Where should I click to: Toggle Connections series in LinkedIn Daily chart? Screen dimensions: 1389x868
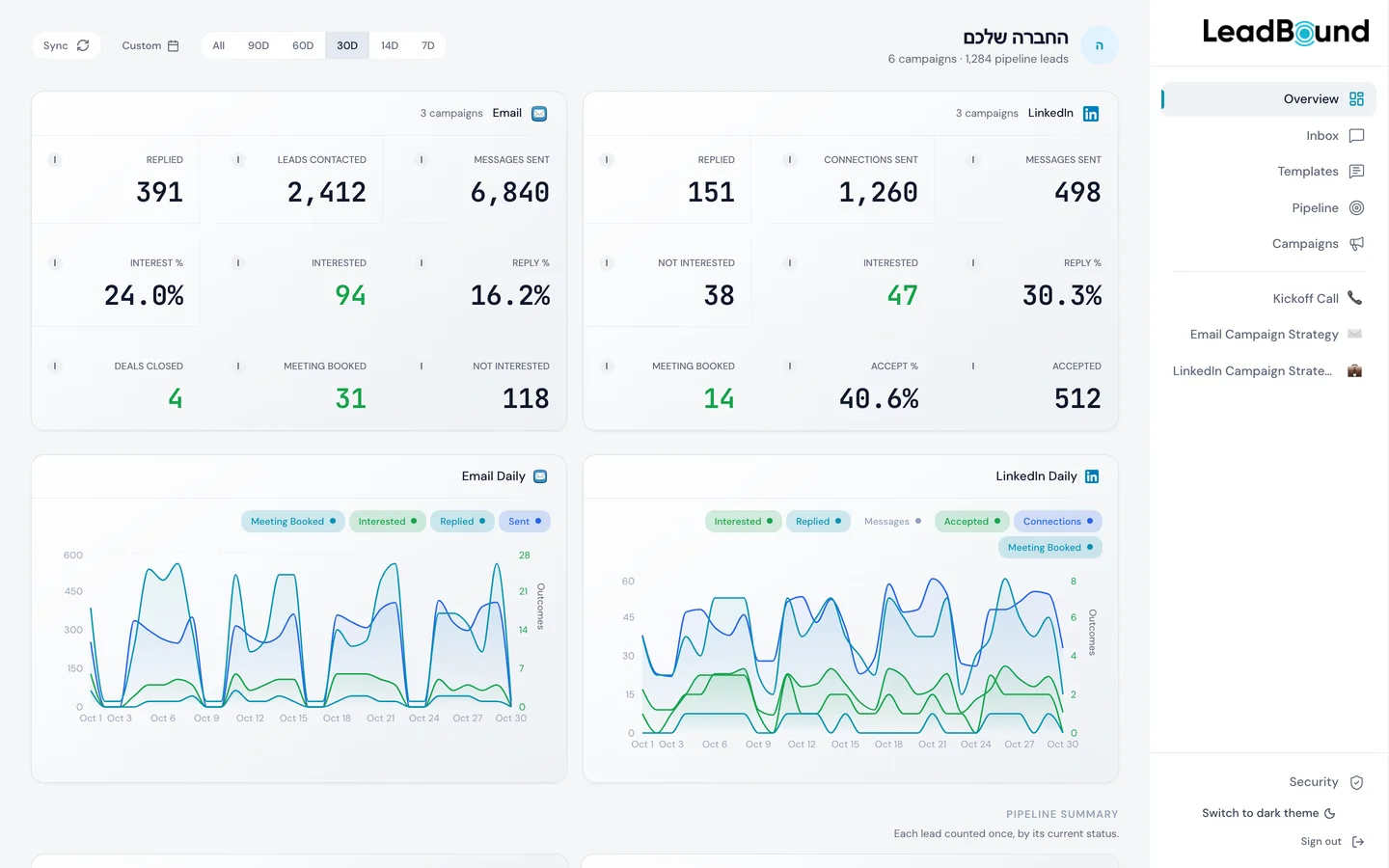(x=1058, y=522)
